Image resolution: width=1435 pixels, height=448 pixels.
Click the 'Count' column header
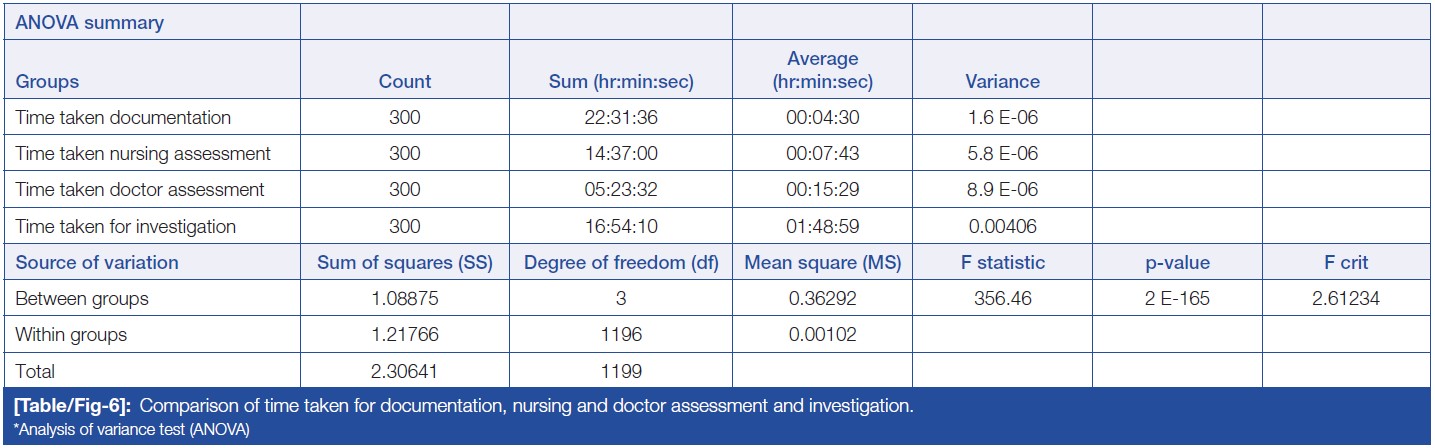[x=404, y=82]
